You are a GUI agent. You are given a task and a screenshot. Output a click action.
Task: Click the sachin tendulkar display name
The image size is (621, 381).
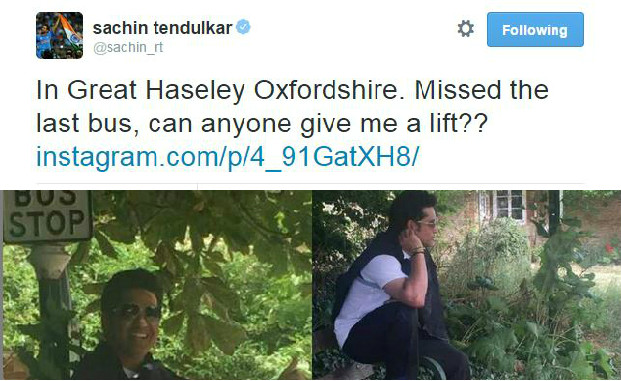coord(162,28)
